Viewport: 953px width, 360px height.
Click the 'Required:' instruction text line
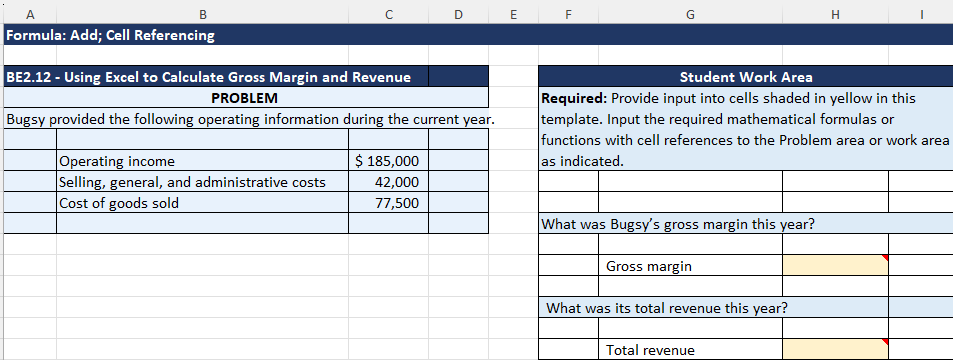click(x=728, y=98)
